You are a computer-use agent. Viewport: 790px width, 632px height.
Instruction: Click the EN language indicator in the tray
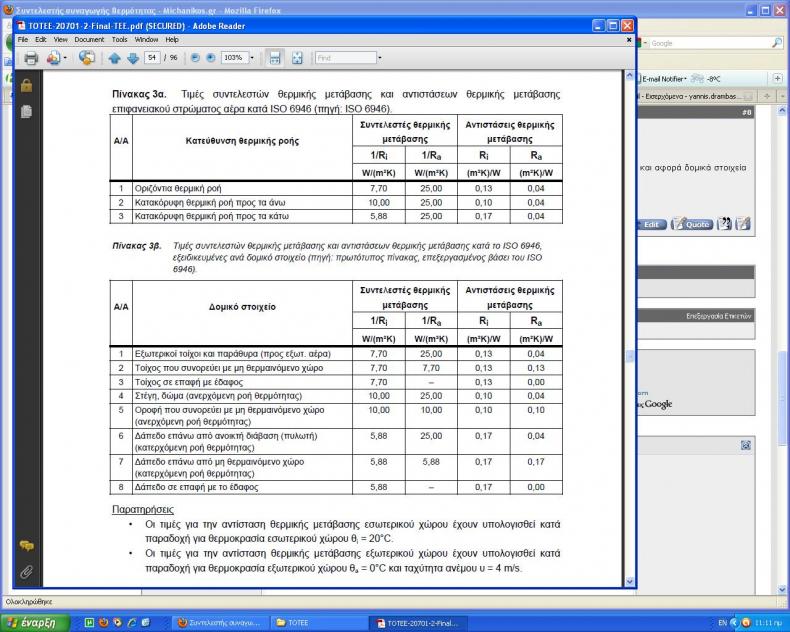[x=722, y=623]
